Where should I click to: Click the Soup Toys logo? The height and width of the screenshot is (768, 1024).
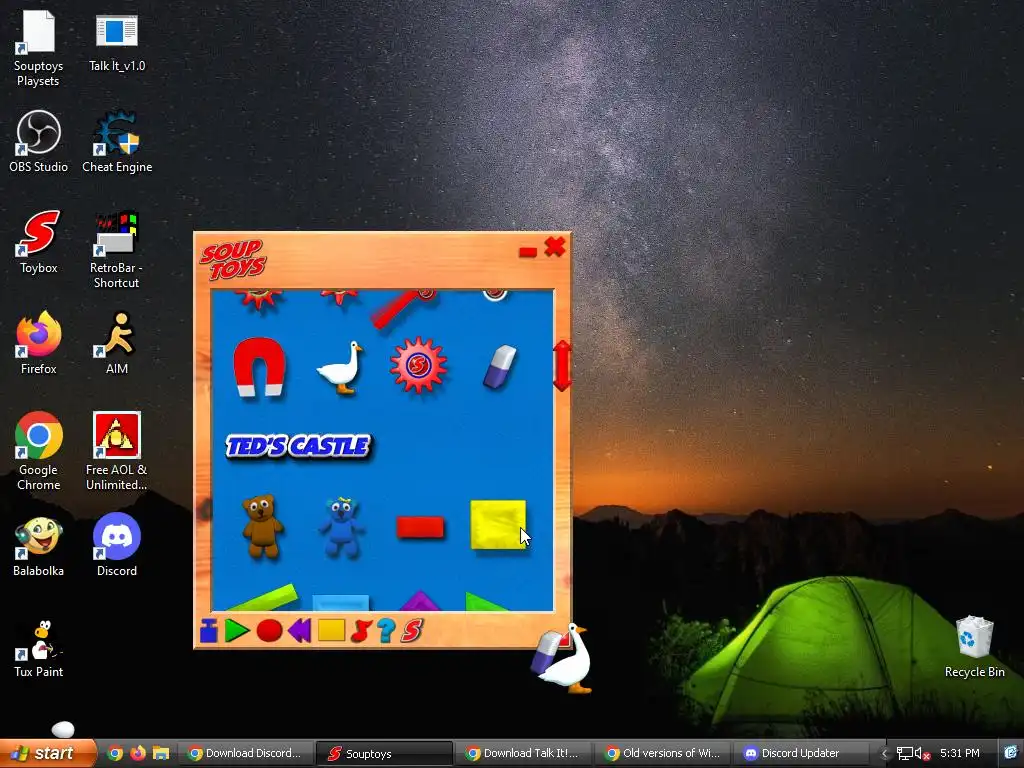(x=233, y=259)
